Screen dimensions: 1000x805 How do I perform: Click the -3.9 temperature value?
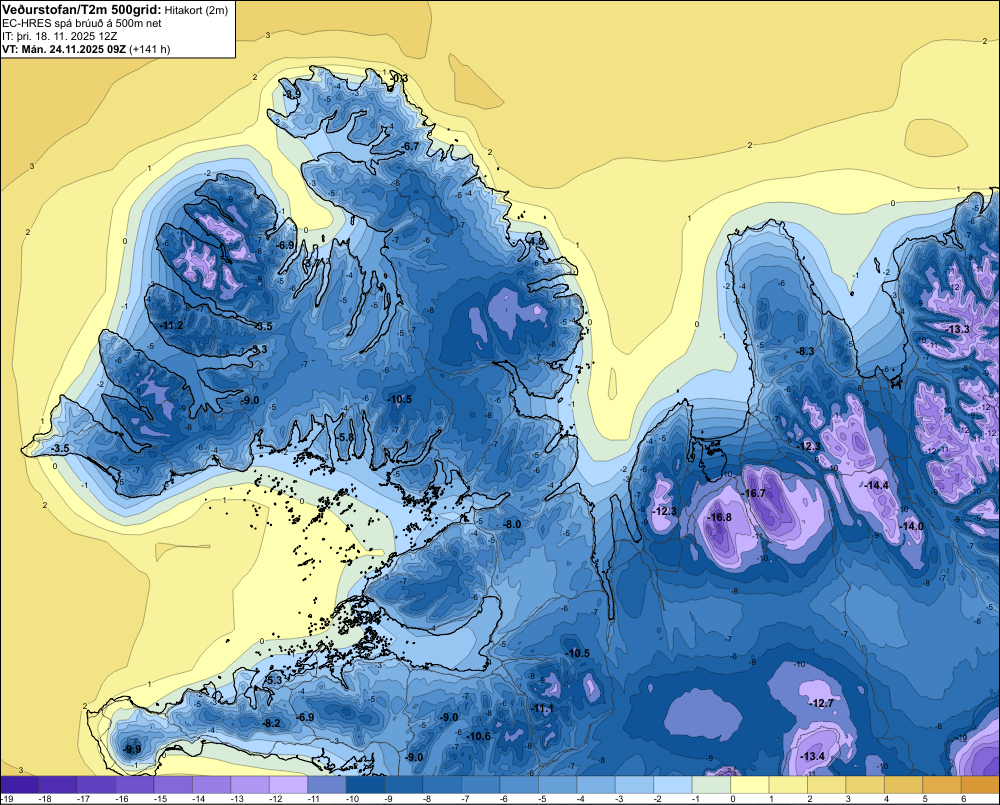click(x=292, y=94)
